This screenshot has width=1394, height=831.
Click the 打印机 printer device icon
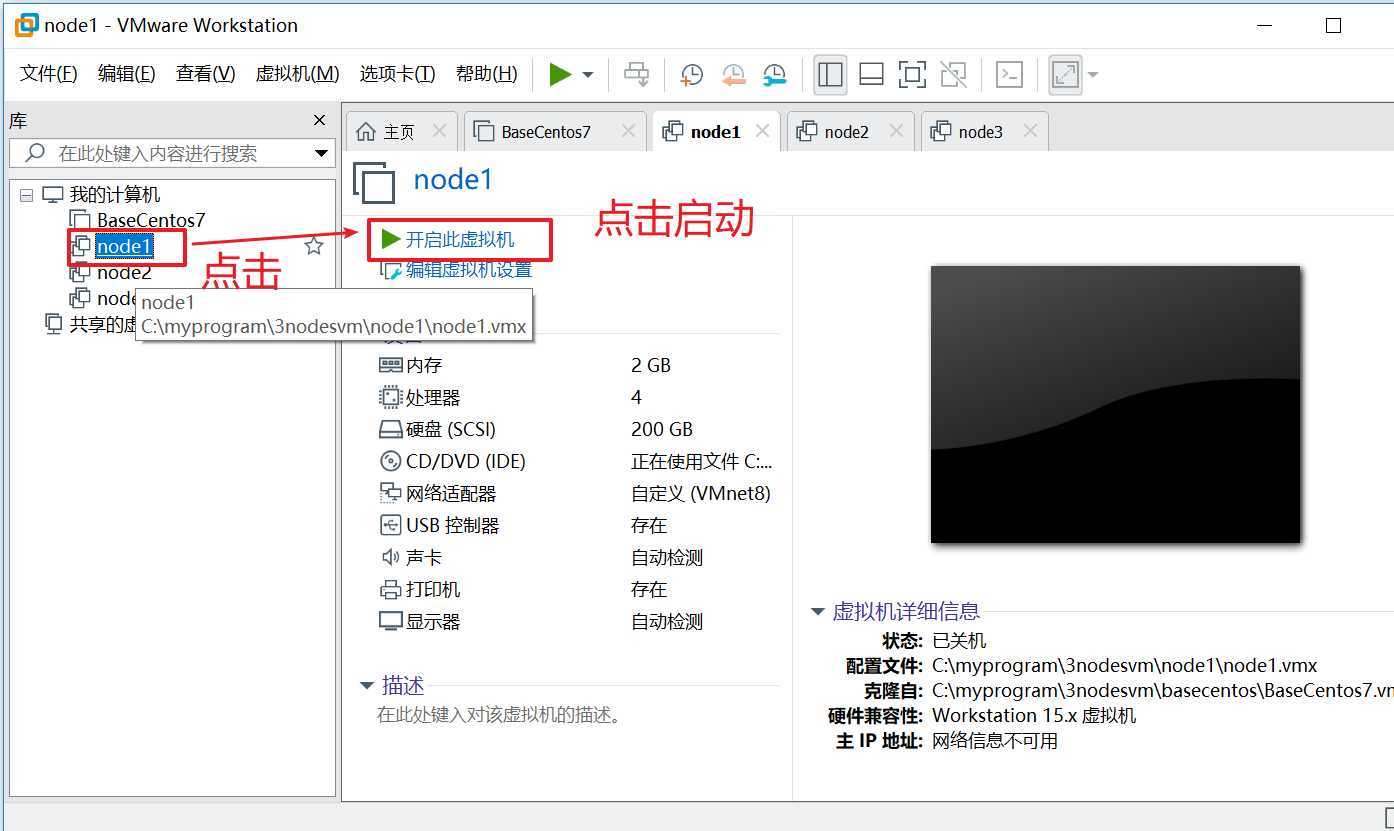[390, 589]
